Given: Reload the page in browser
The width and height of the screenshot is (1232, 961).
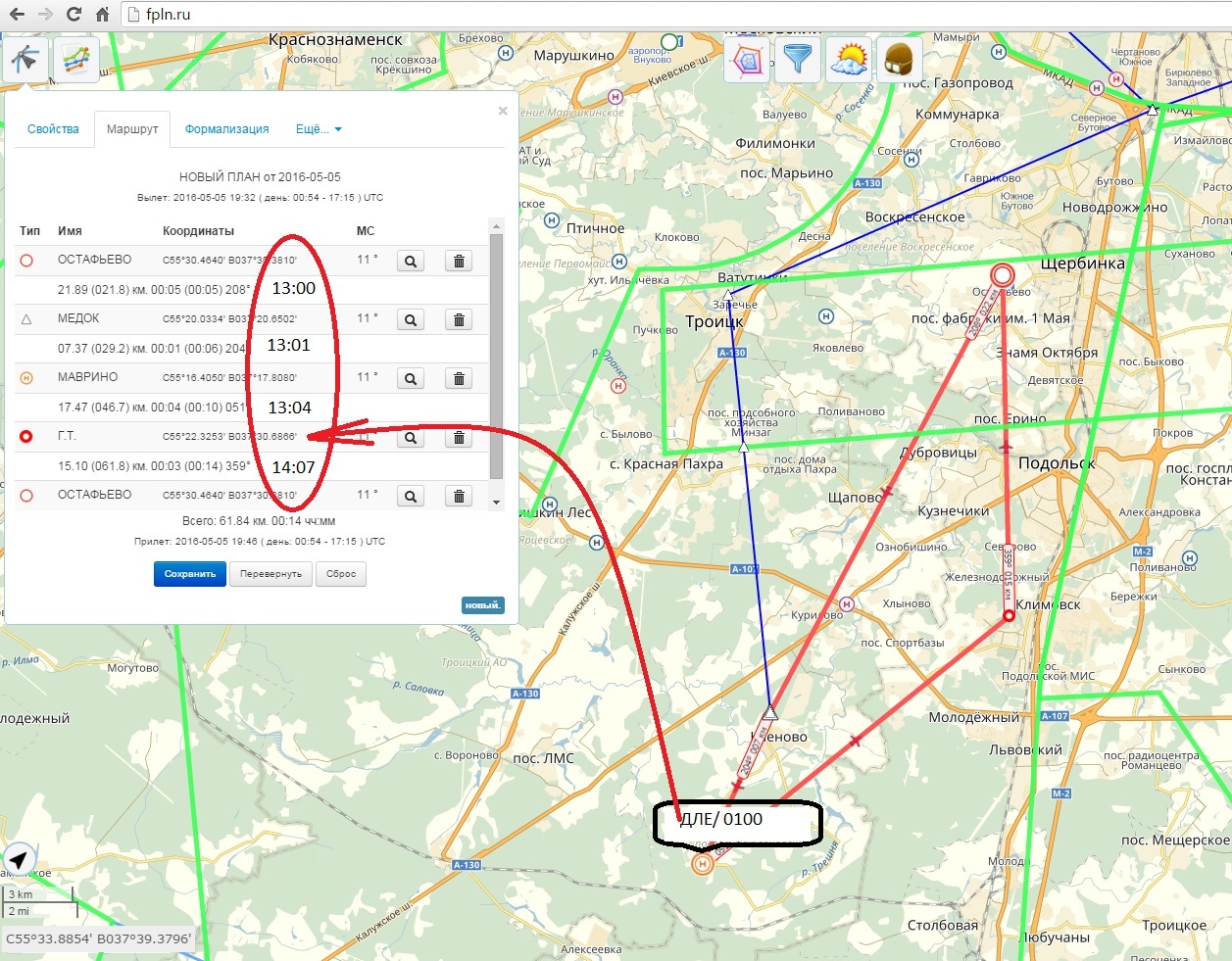Looking at the screenshot, I should (74, 15).
